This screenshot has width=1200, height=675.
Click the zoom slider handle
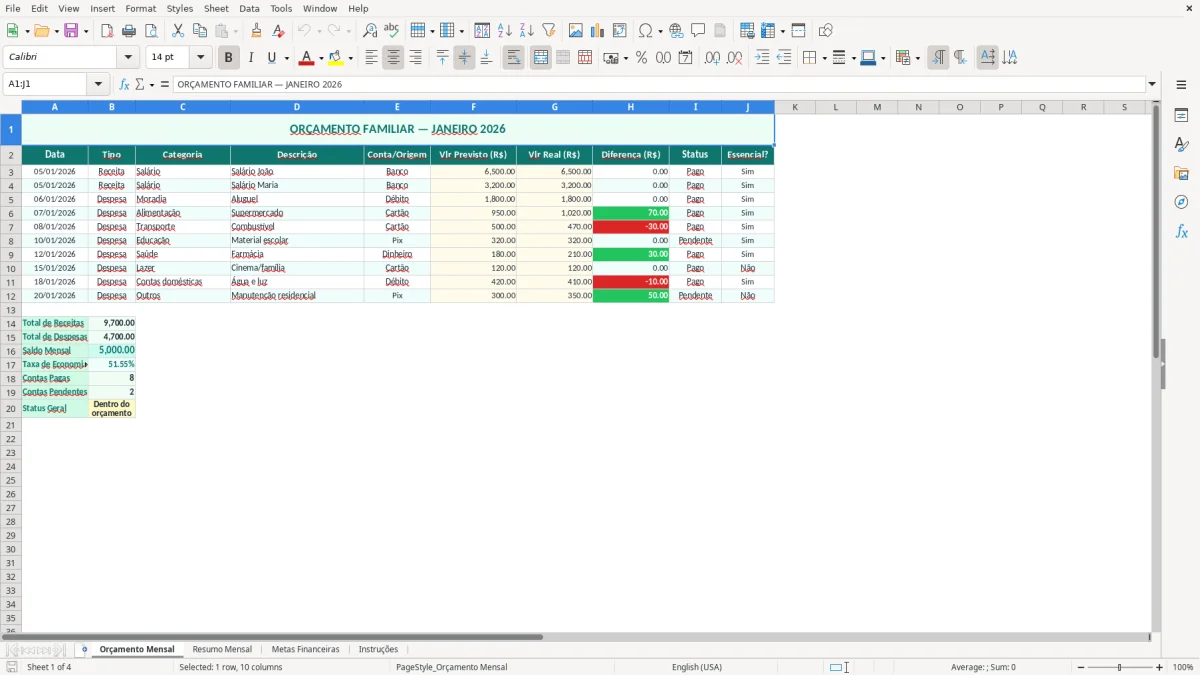(x=1120, y=667)
